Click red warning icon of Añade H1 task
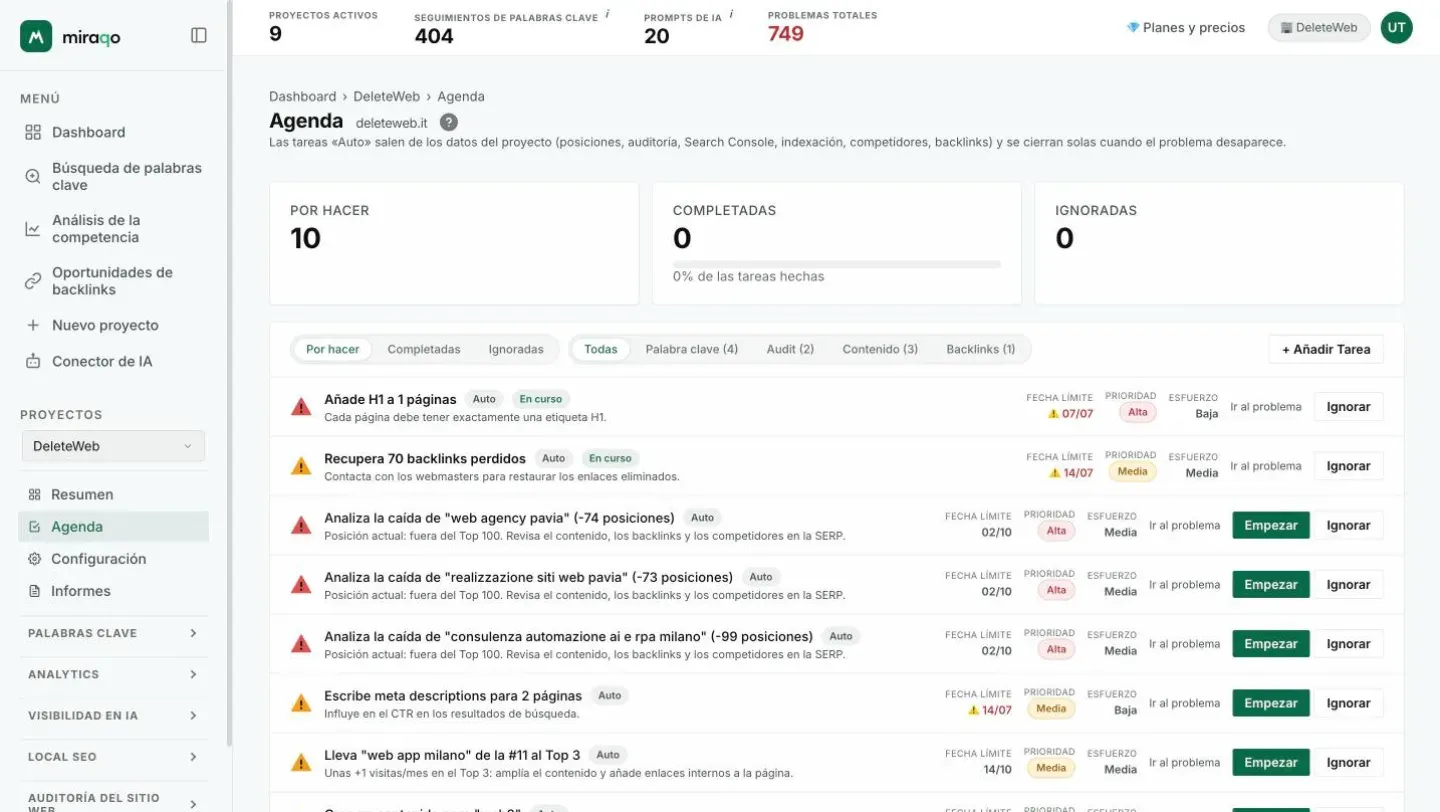1440x812 pixels. point(301,407)
